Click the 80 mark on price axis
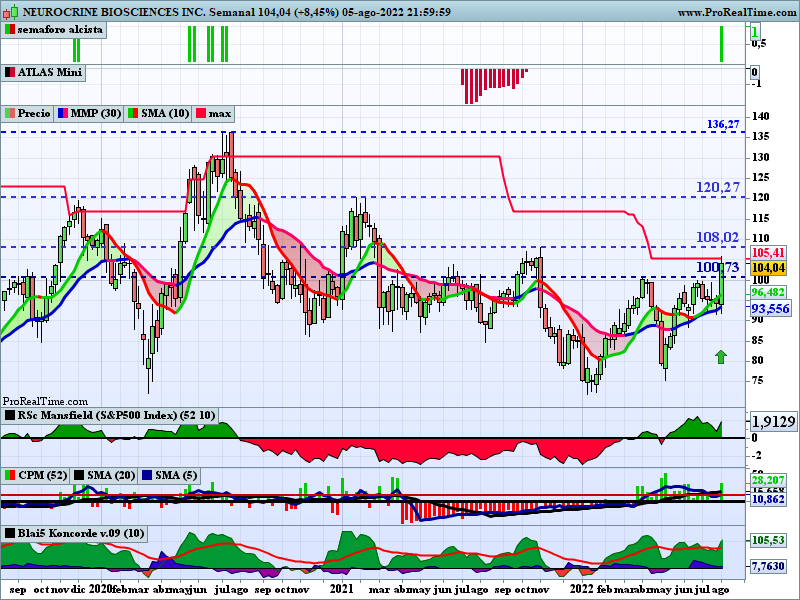Viewport: 800px width, 600px height. coord(758,360)
